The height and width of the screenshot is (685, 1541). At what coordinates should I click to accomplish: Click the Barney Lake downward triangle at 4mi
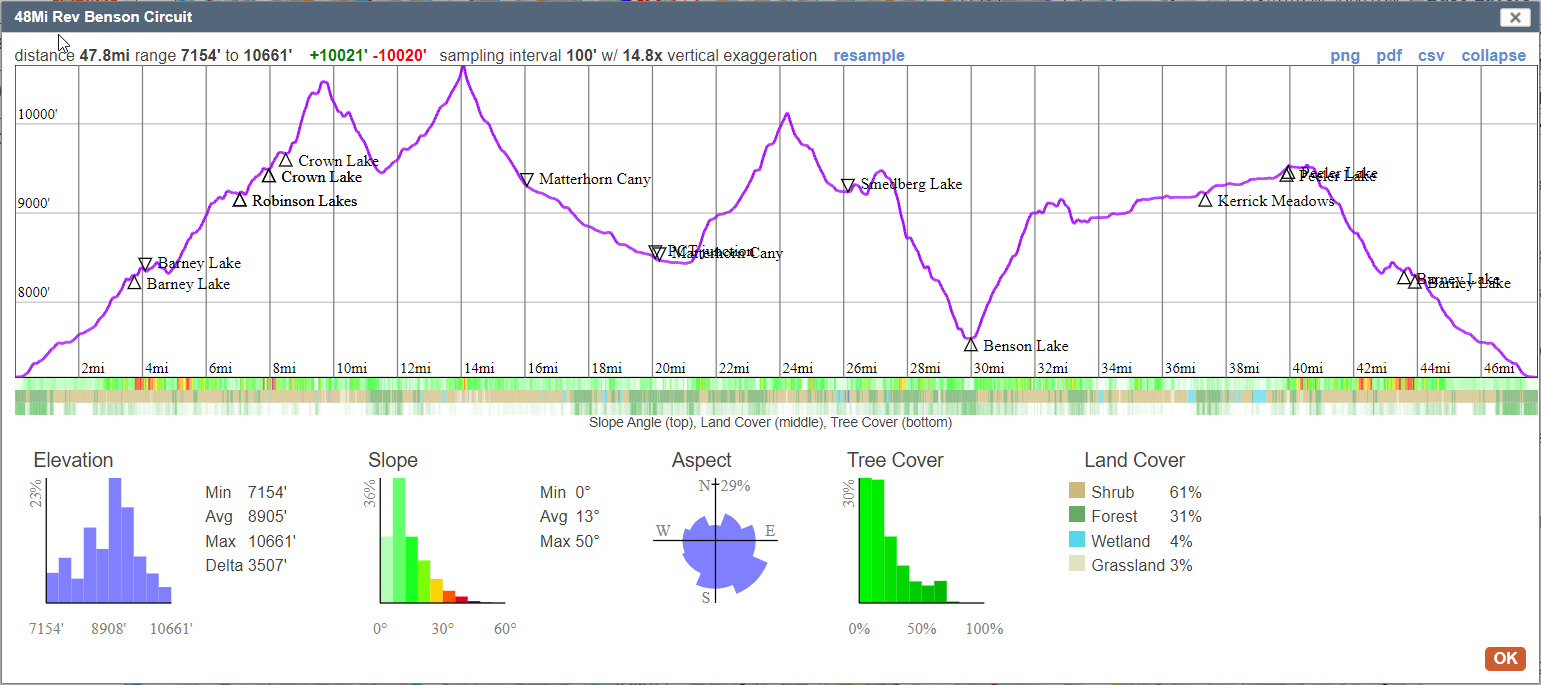click(145, 264)
